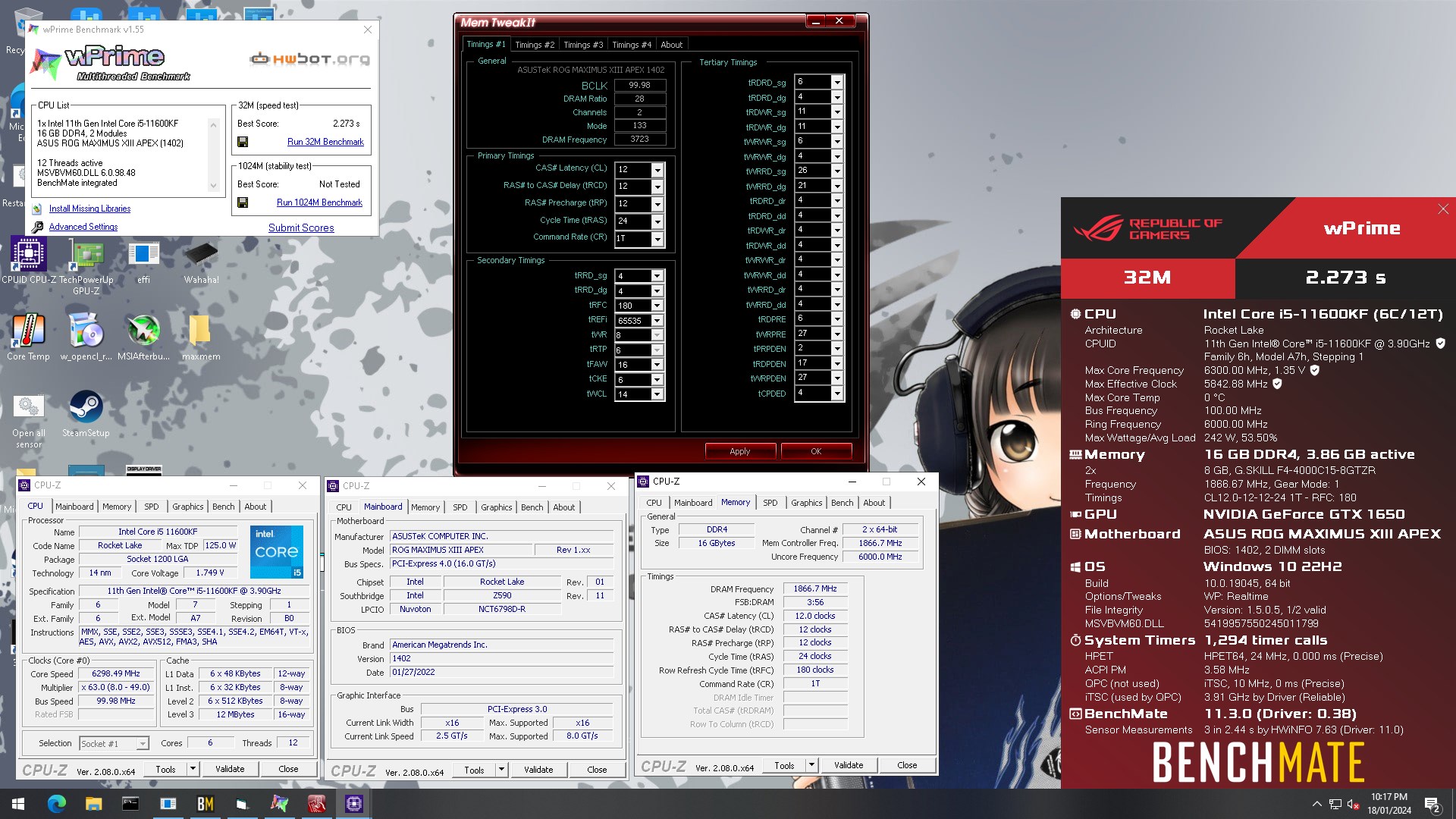Click Validate in the CPU-Z Memory window
The image size is (1456, 819).
click(849, 765)
